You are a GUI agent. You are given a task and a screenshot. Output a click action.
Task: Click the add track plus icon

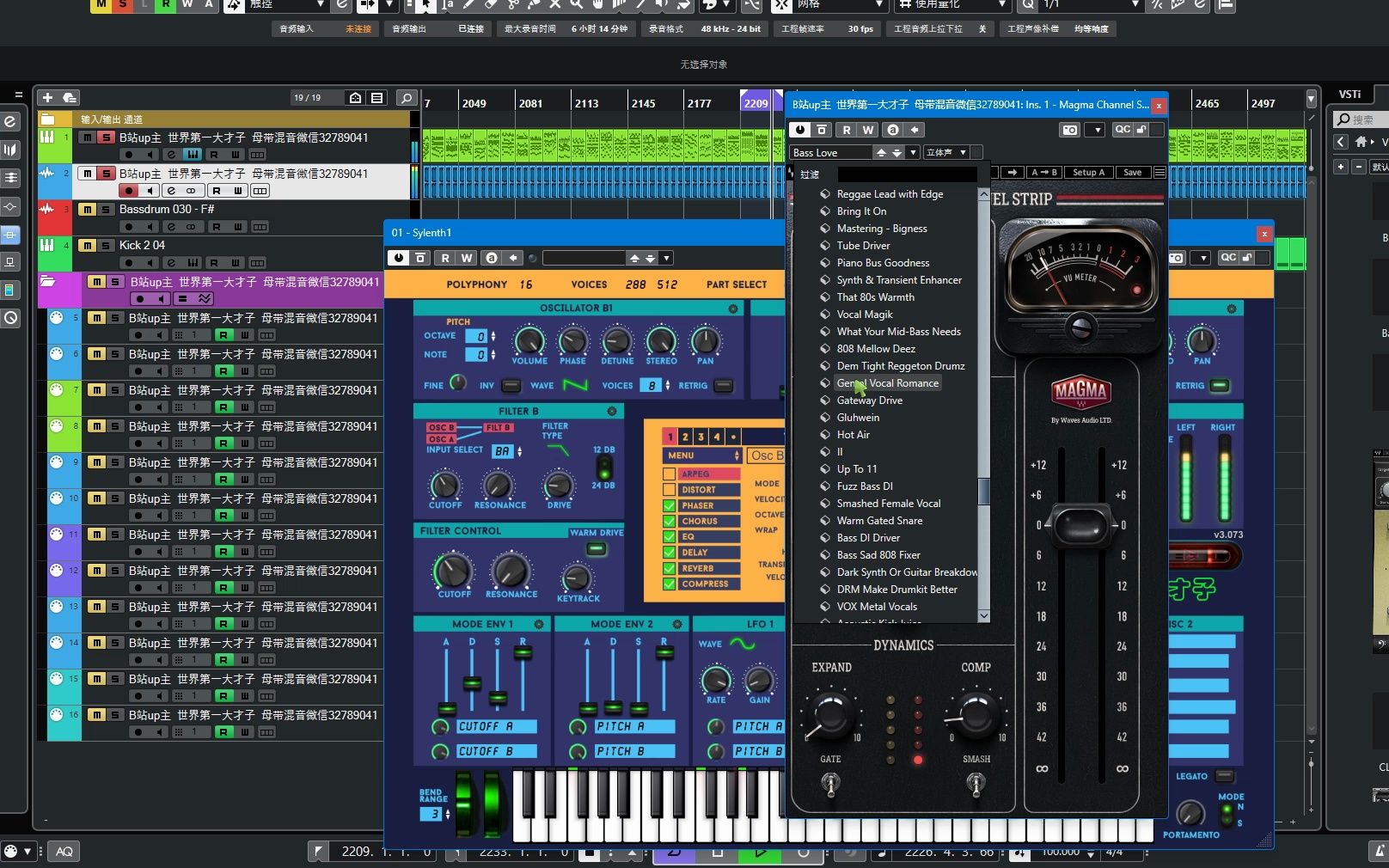click(x=47, y=98)
